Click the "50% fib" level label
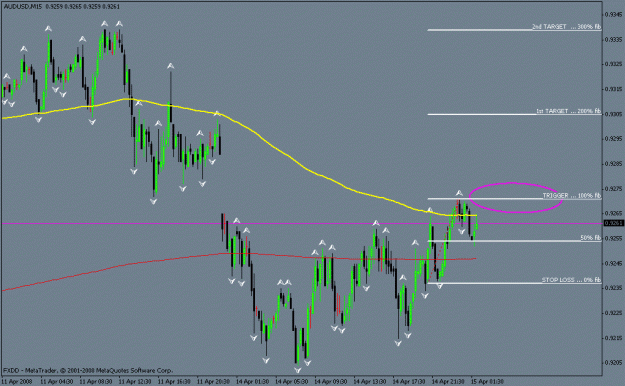Image resolution: width=625 pixels, height=386 pixels. 590,238
